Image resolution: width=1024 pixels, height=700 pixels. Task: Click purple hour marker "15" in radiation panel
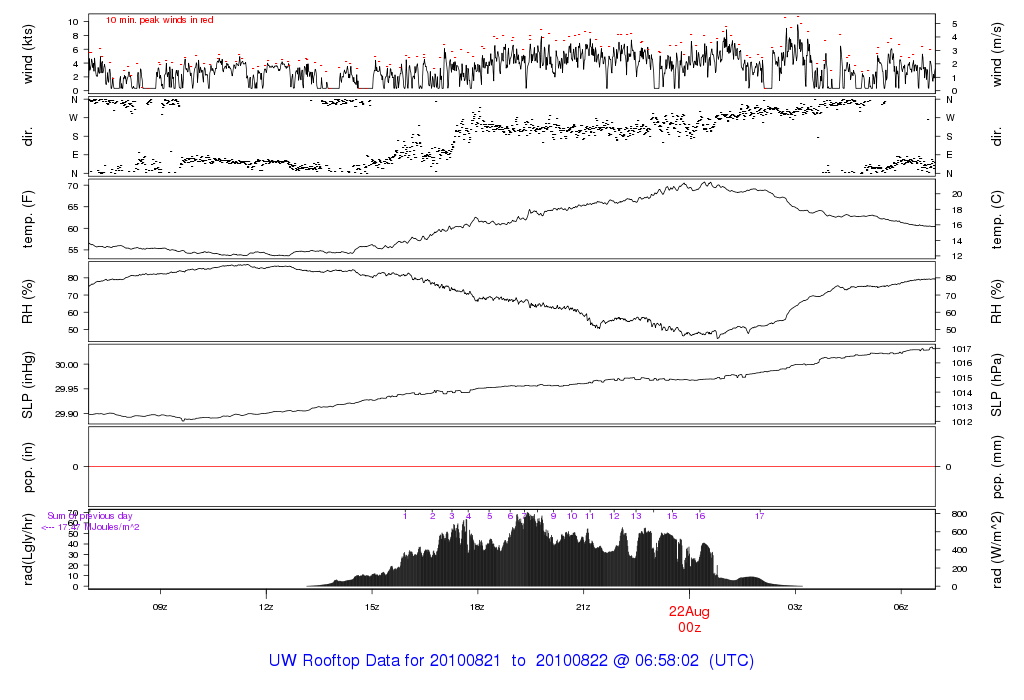[672, 516]
